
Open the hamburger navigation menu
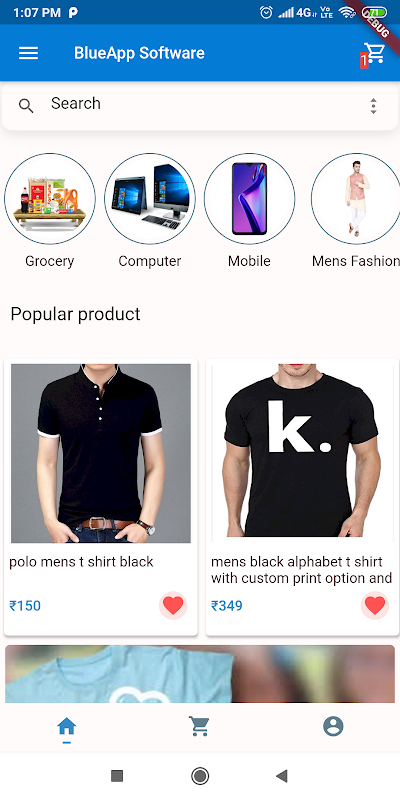coord(29,53)
